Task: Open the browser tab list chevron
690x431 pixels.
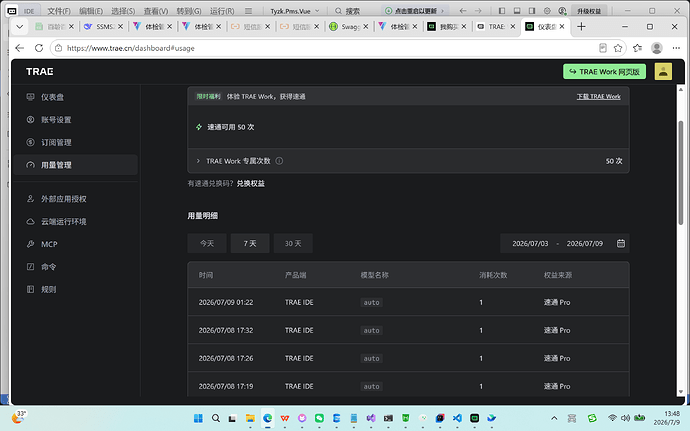Action: click(x=19, y=27)
